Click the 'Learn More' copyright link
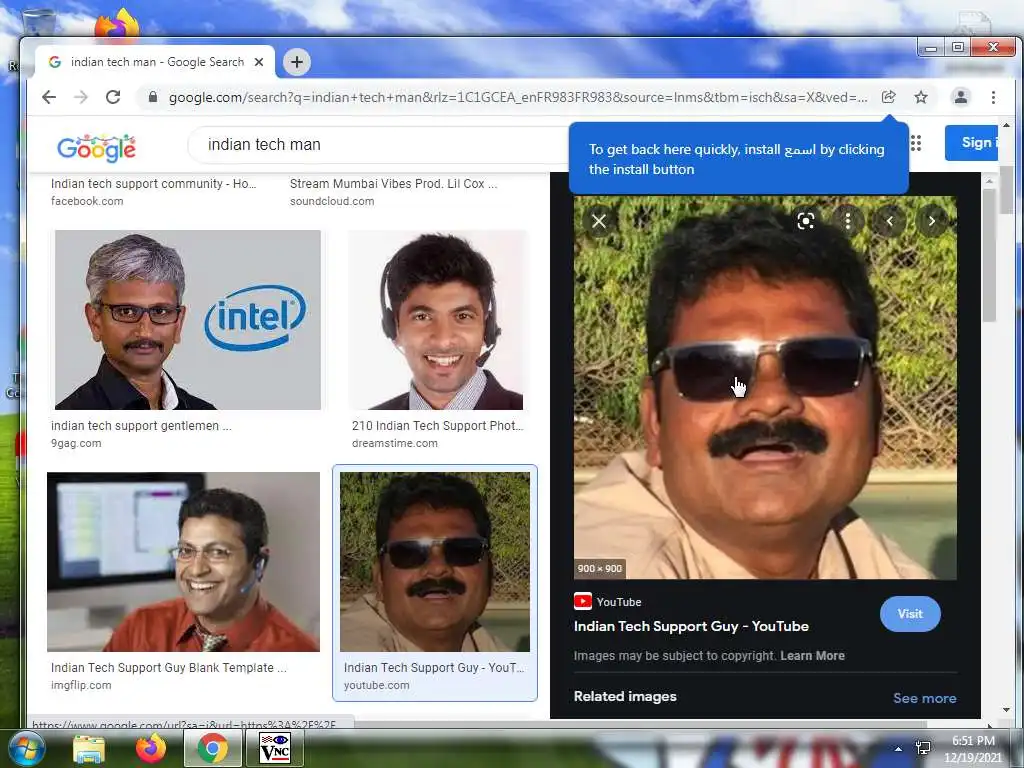 812,656
